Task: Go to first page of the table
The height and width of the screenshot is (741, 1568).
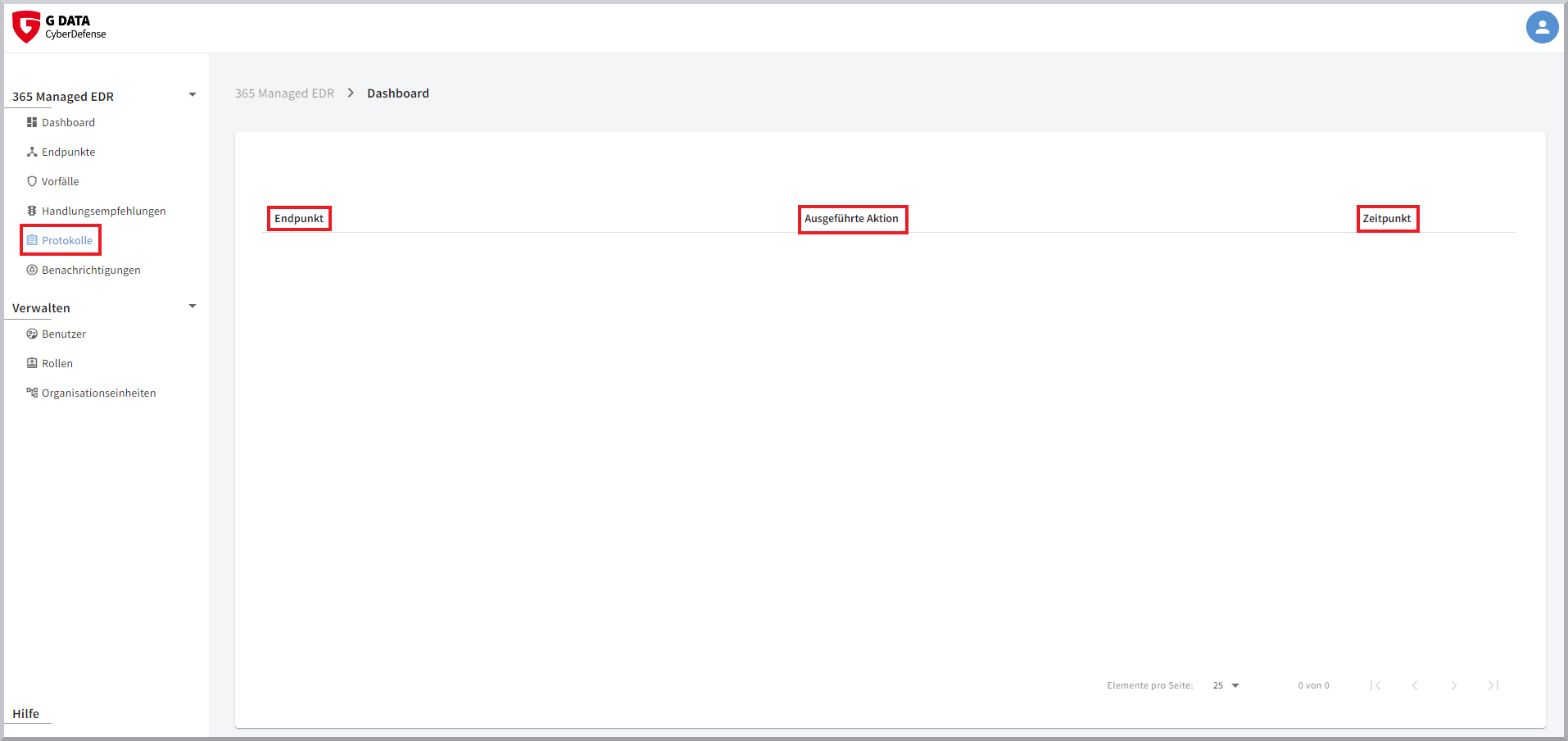Action: point(1375,685)
